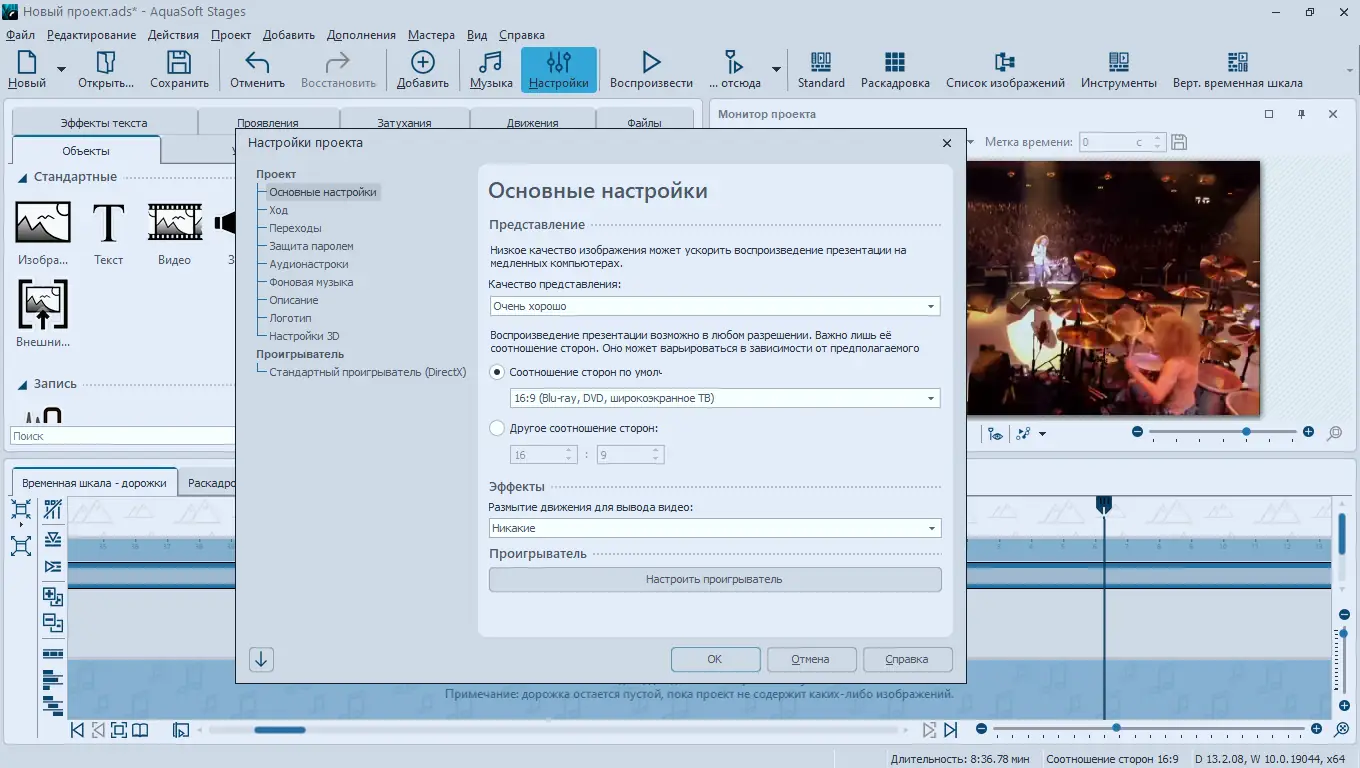Click the Восстановить redo arrow
This screenshot has height=768, width=1360.
[x=338, y=62]
